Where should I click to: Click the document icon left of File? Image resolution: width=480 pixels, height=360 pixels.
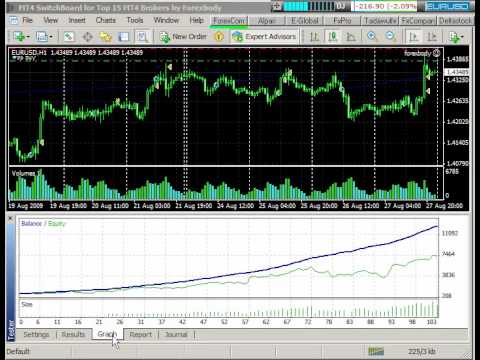click(x=13, y=20)
